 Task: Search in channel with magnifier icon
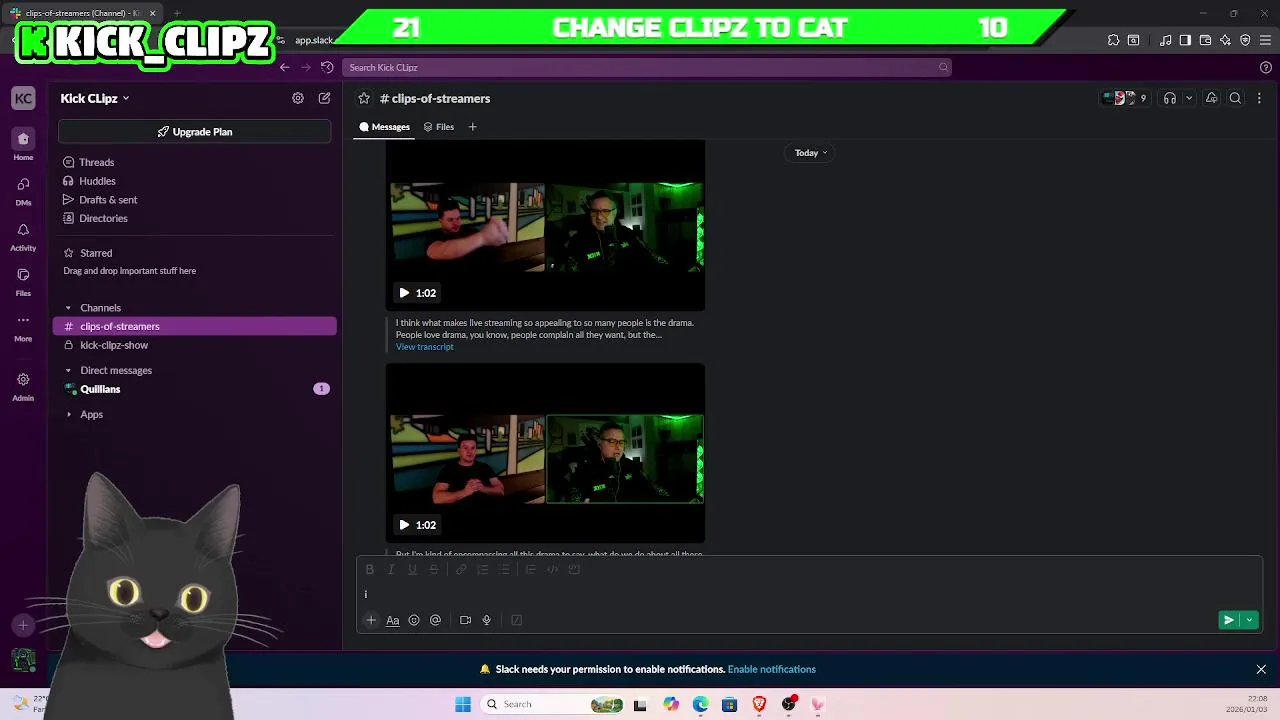click(1236, 98)
